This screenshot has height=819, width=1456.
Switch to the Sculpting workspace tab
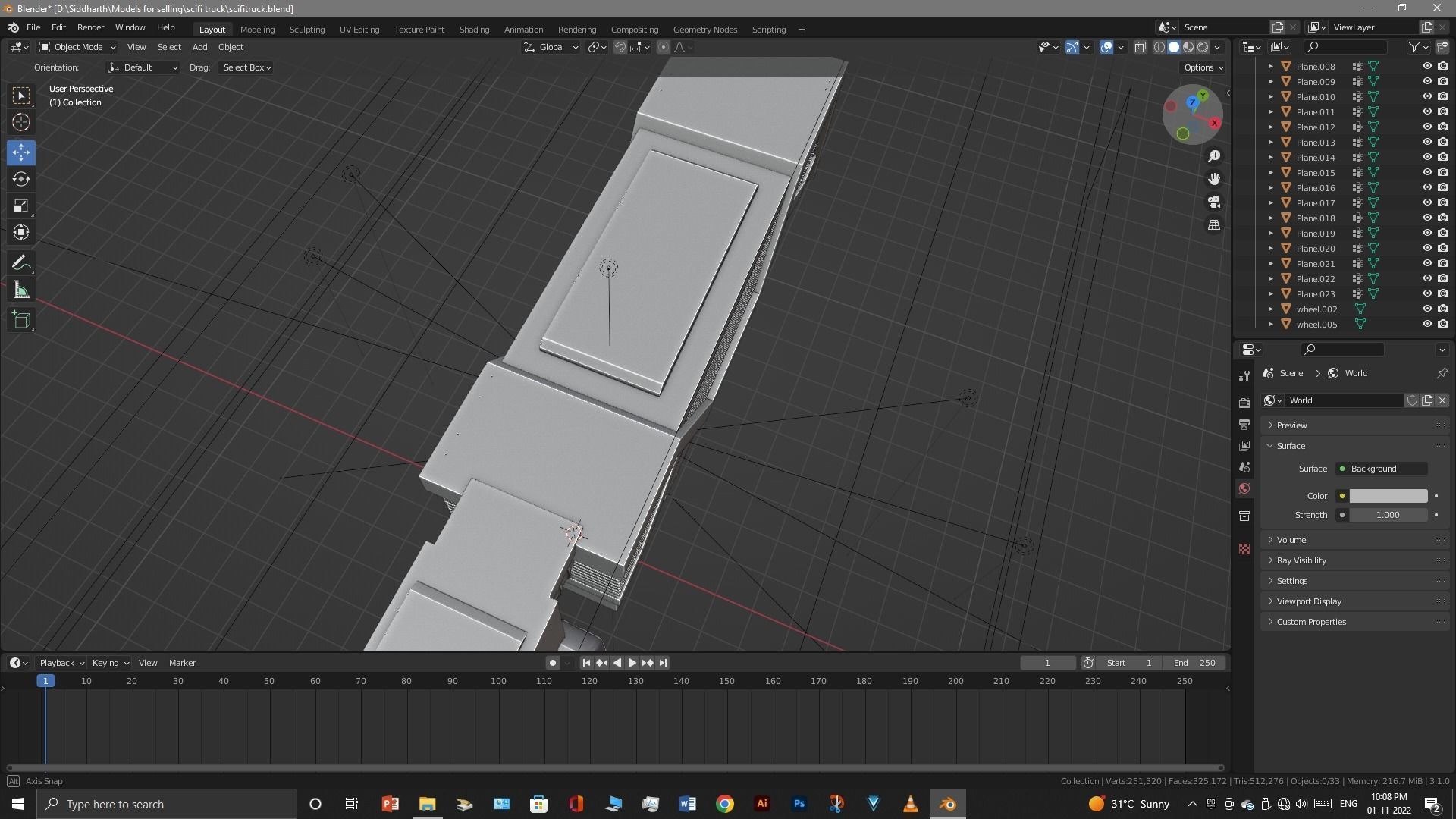306,30
